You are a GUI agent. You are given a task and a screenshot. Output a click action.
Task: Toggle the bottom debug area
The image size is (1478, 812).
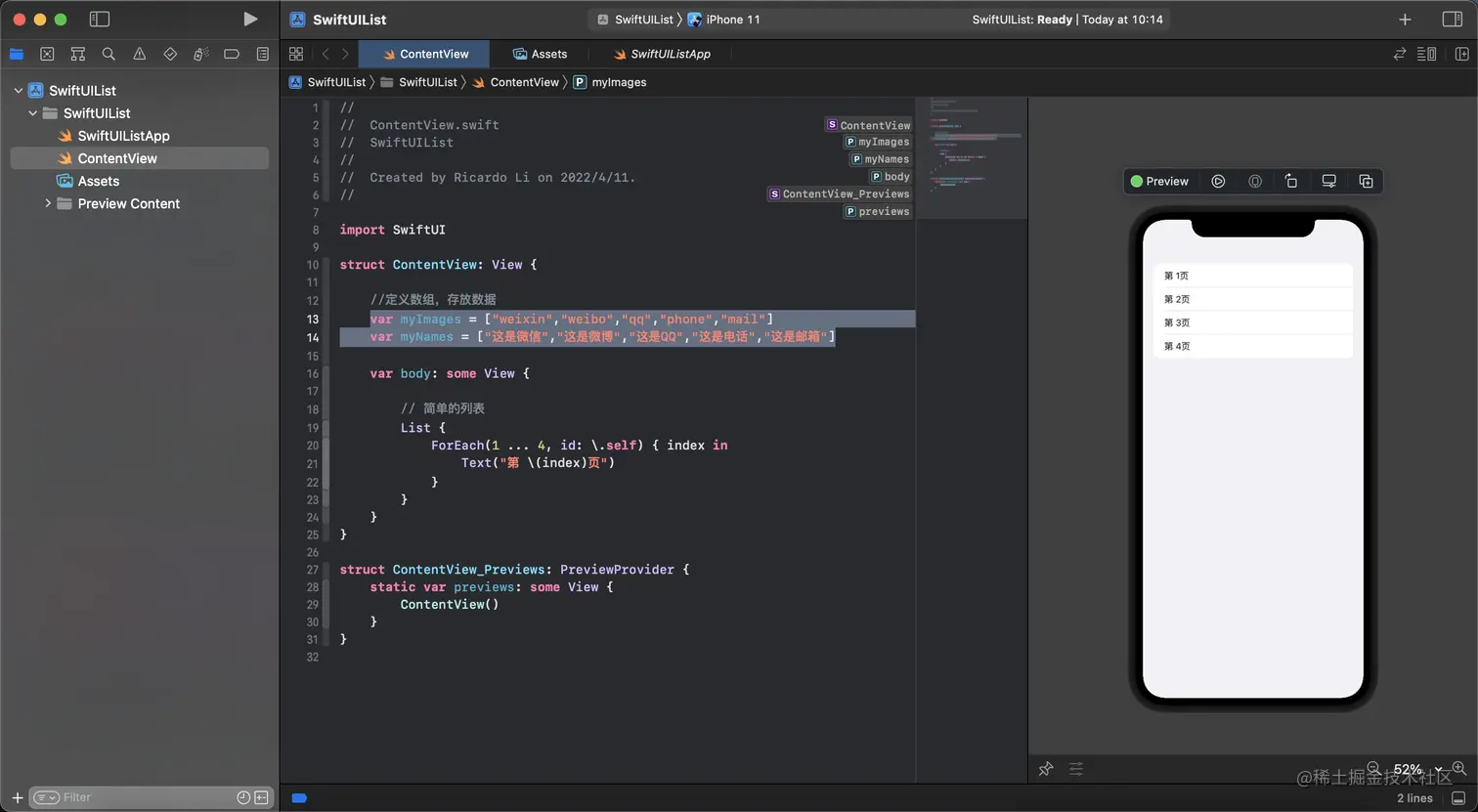(1458, 798)
